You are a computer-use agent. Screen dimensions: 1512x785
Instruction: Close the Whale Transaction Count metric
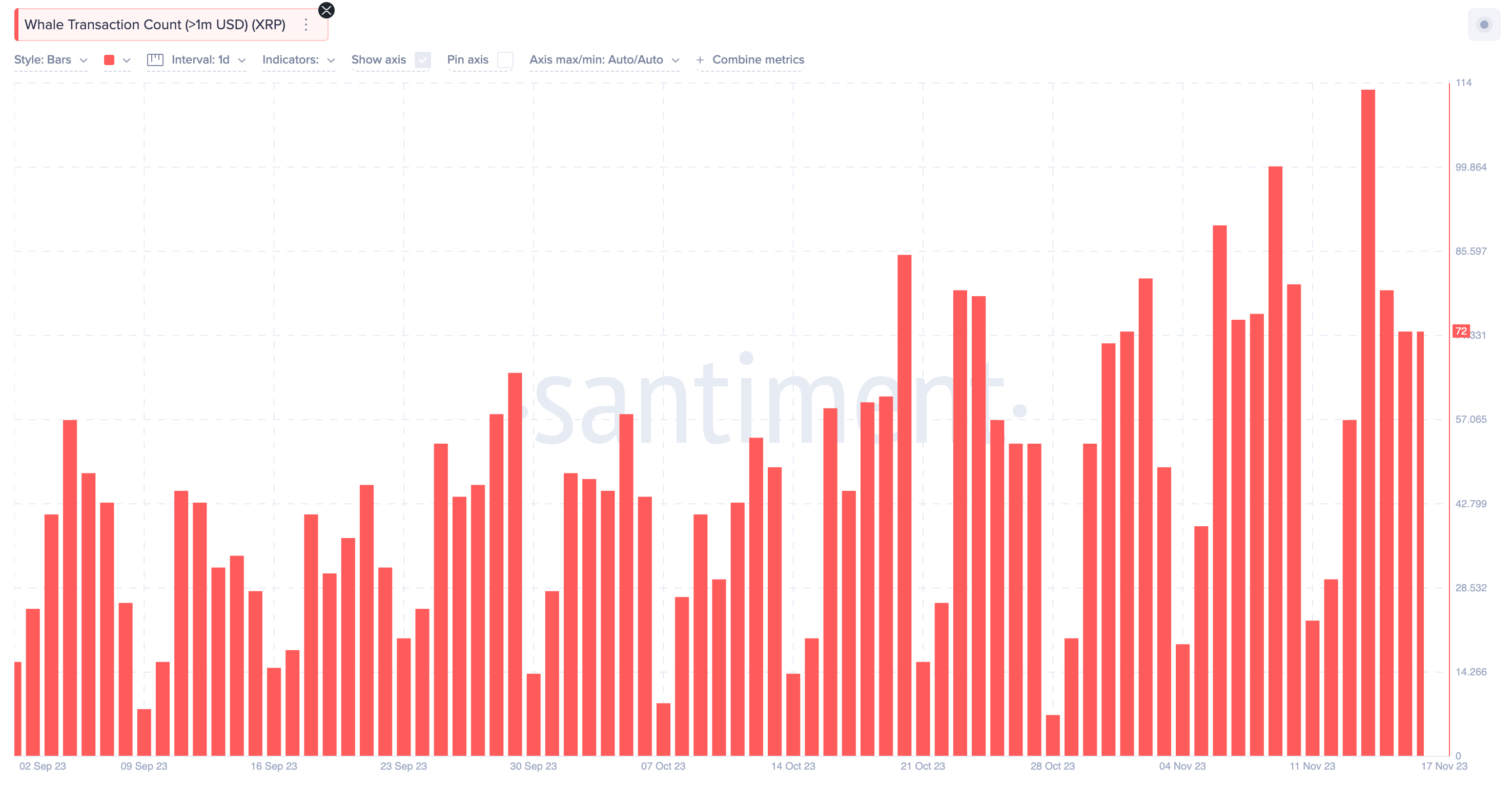point(326,10)
